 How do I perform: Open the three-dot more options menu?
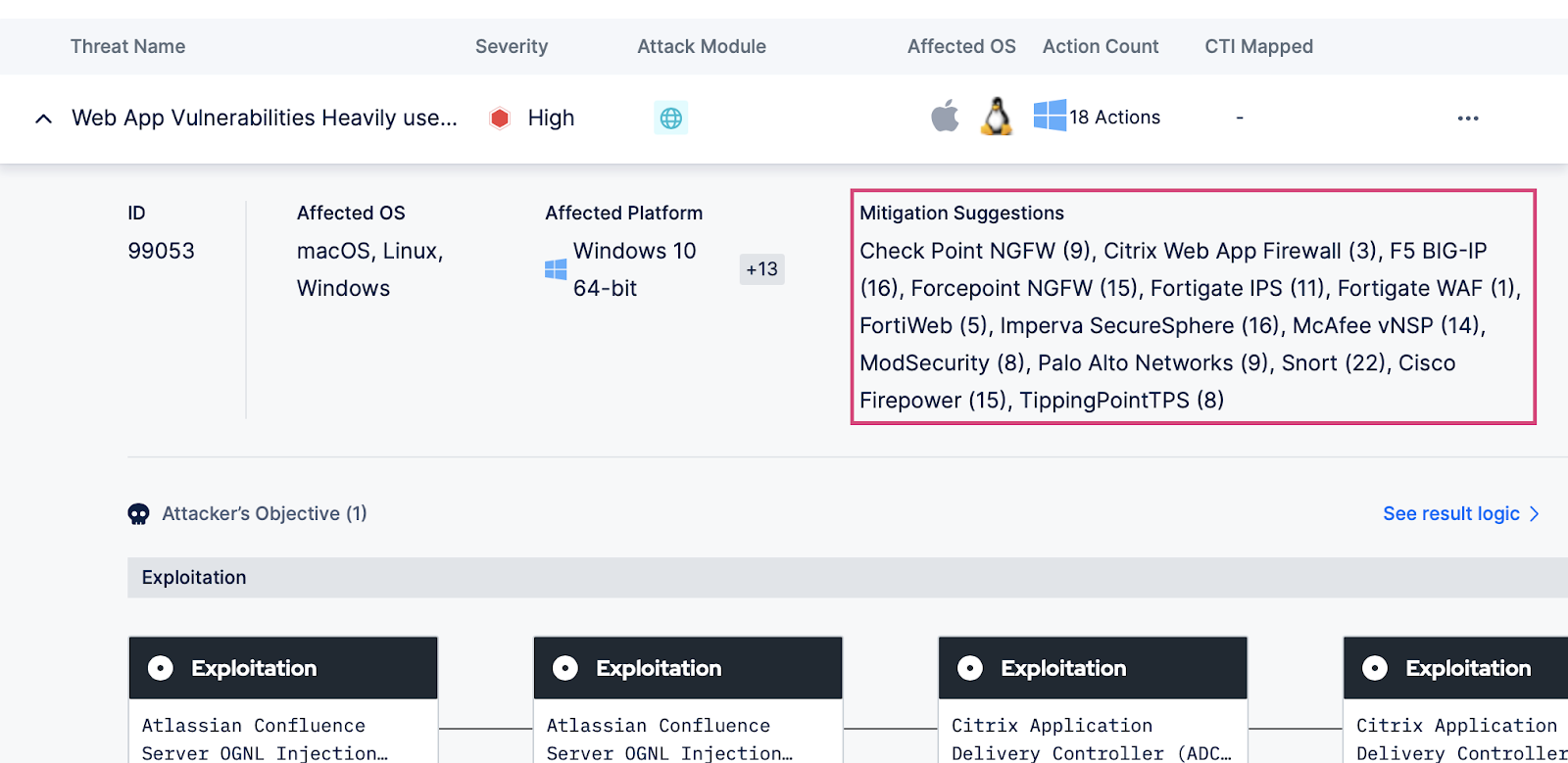pyautogui.click(x=1467, y=119)
